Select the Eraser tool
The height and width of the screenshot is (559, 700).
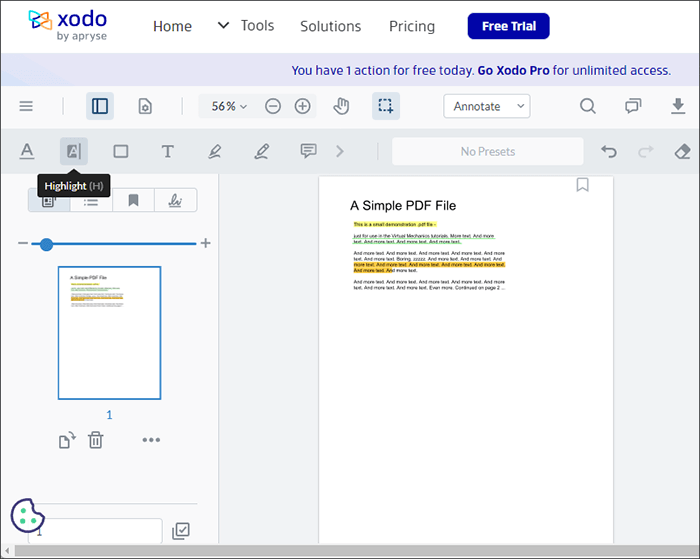point(682,151)
